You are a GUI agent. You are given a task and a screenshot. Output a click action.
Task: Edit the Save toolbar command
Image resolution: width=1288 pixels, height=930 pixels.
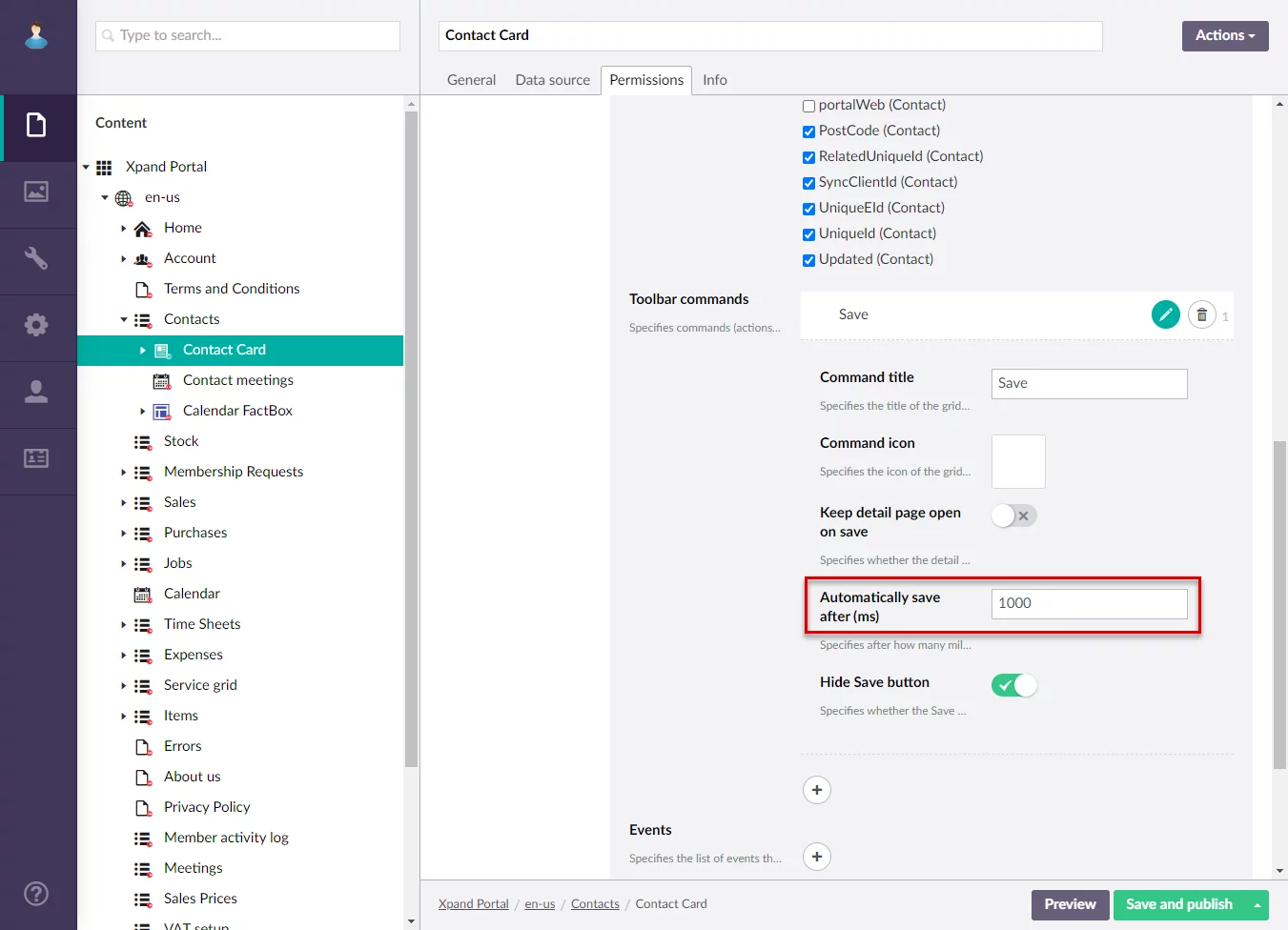(1165, 314)
